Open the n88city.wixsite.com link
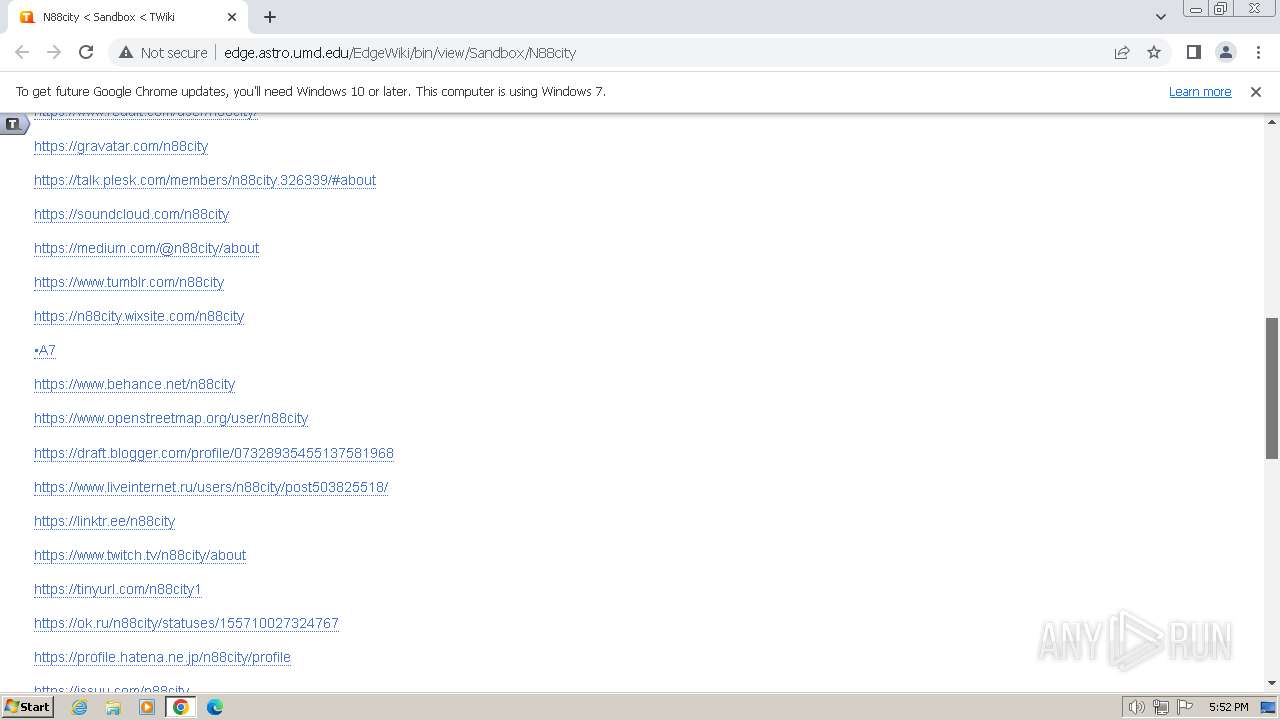Image resolution: width=1280 pixels, height=720 pixels. [139, 316]
